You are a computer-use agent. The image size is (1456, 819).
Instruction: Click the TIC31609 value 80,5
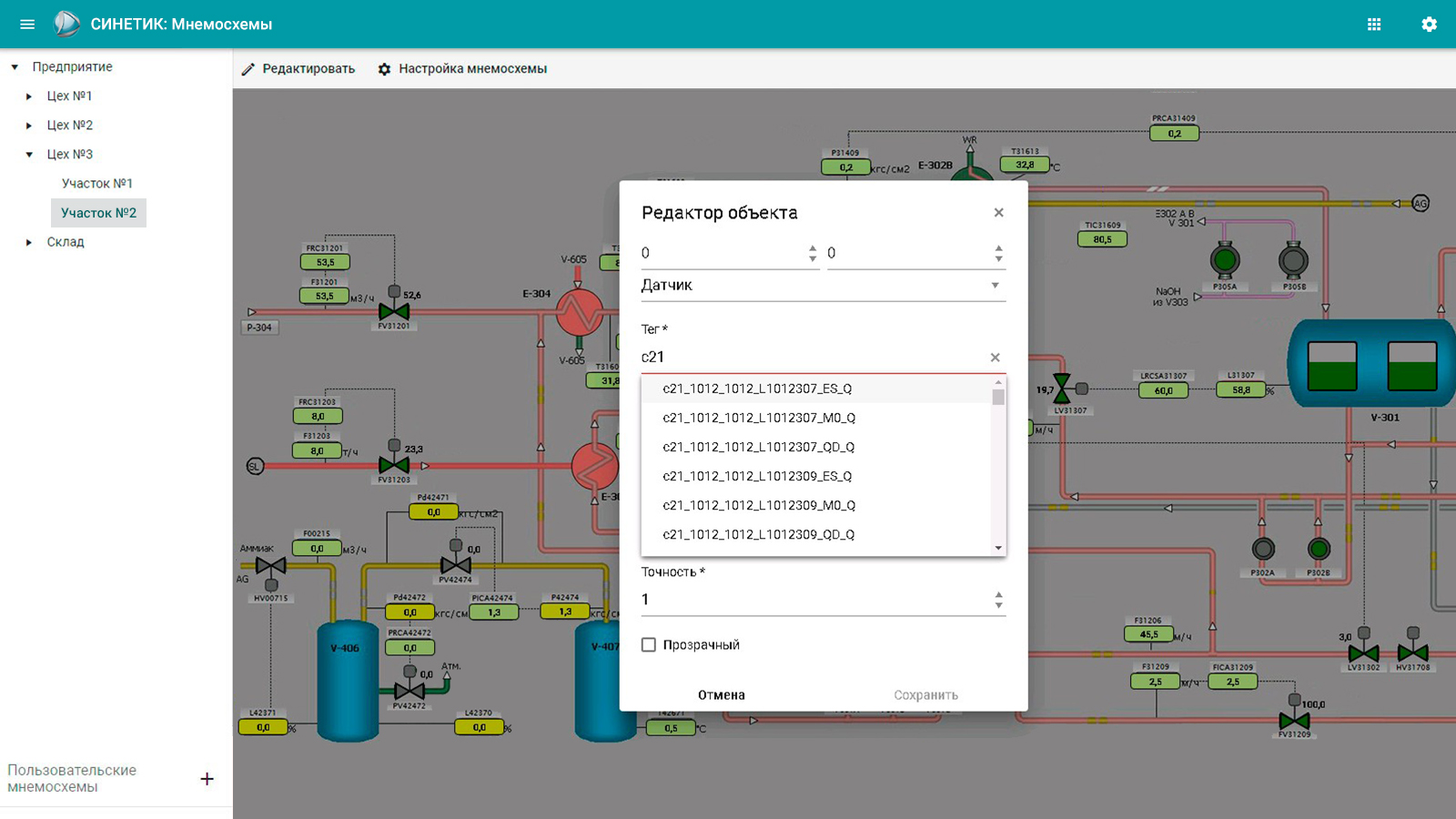(x=1102, y=239)
